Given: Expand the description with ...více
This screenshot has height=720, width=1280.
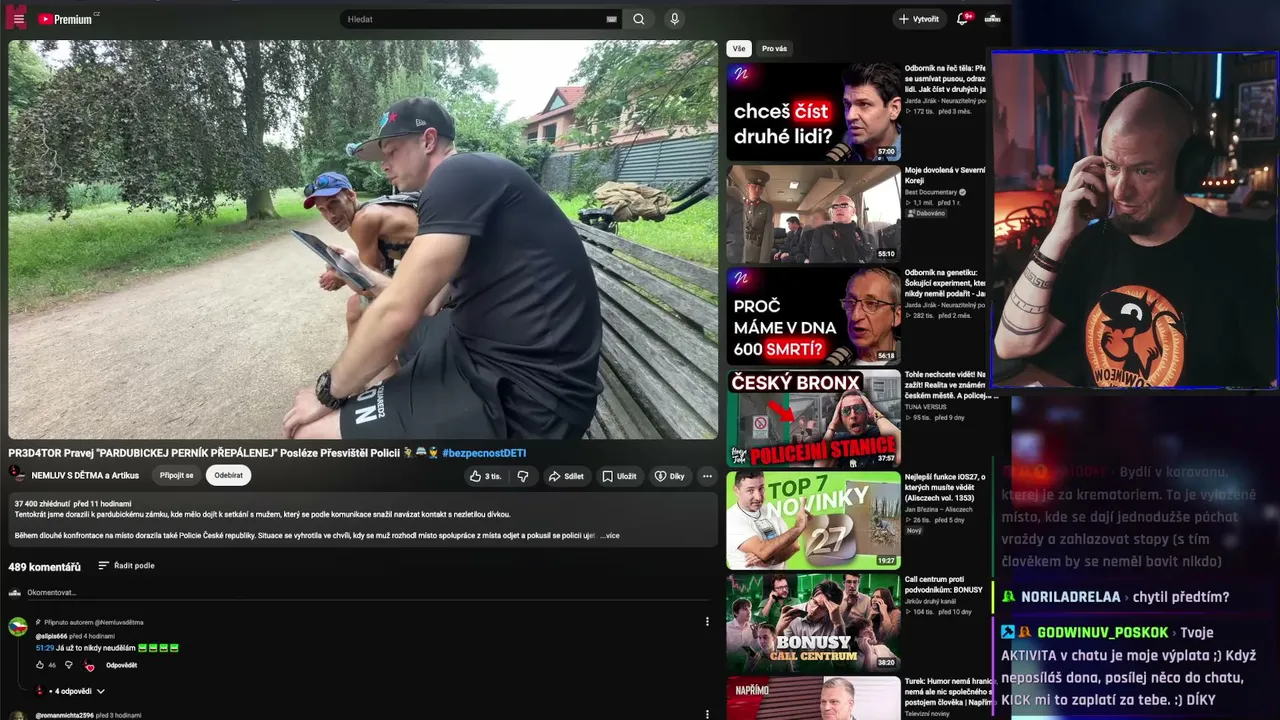Looking at the screenshot, I should click(x=610, y=535).
